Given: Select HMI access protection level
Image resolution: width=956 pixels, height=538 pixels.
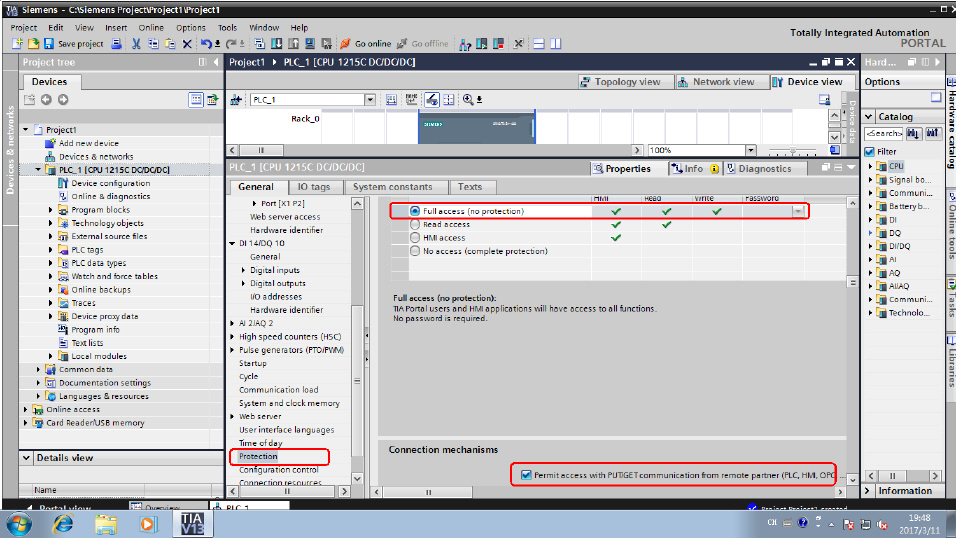Looking at the screenshot, I should click(415, 238).
